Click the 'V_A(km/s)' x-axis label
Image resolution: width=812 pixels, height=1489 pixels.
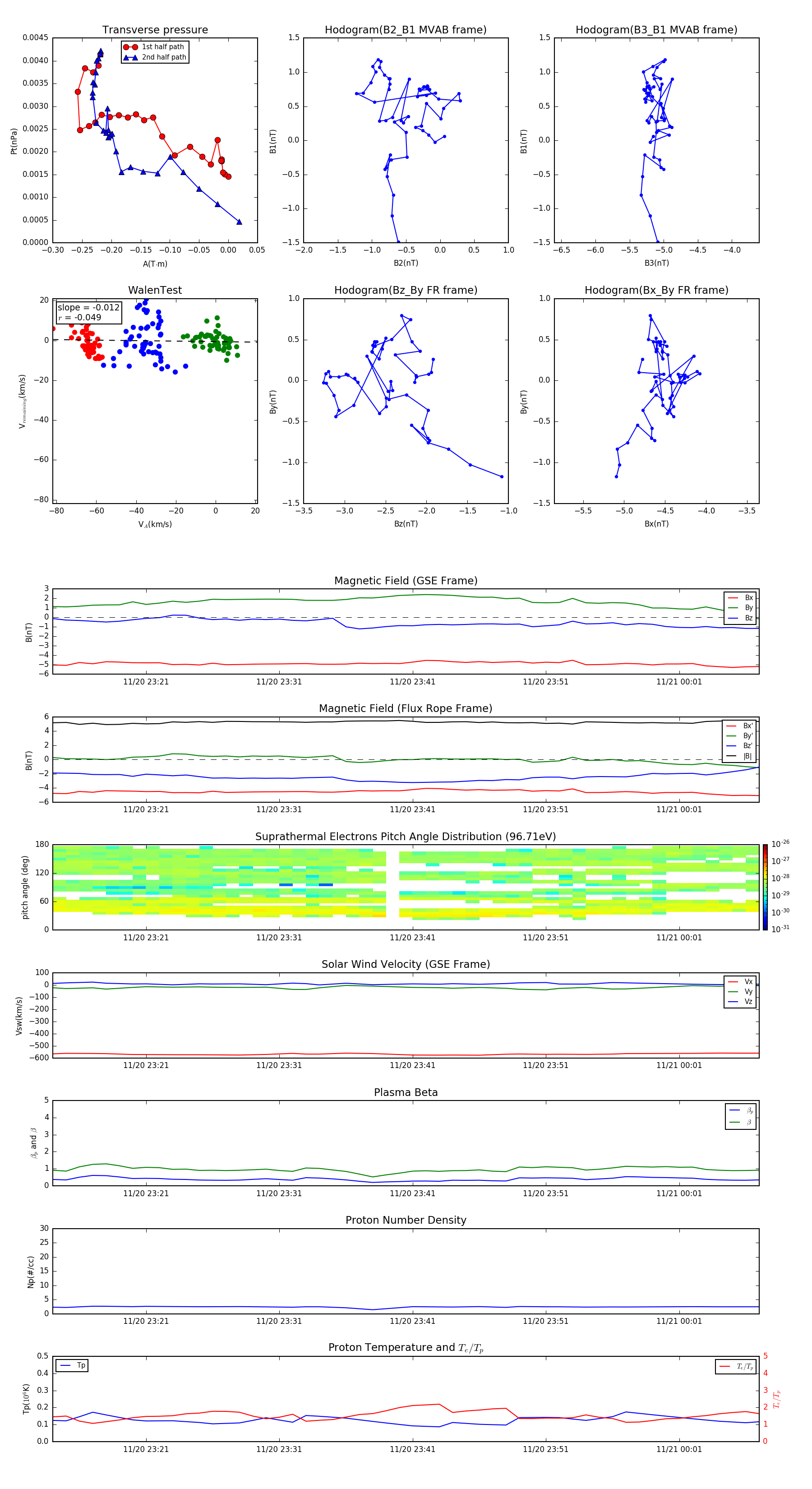155,524
